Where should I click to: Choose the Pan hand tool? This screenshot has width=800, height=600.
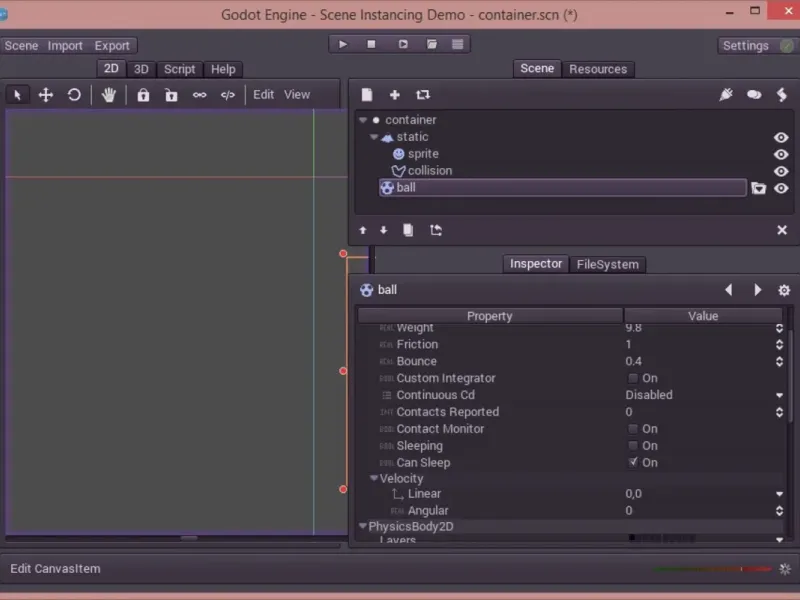tap(109, 95)
